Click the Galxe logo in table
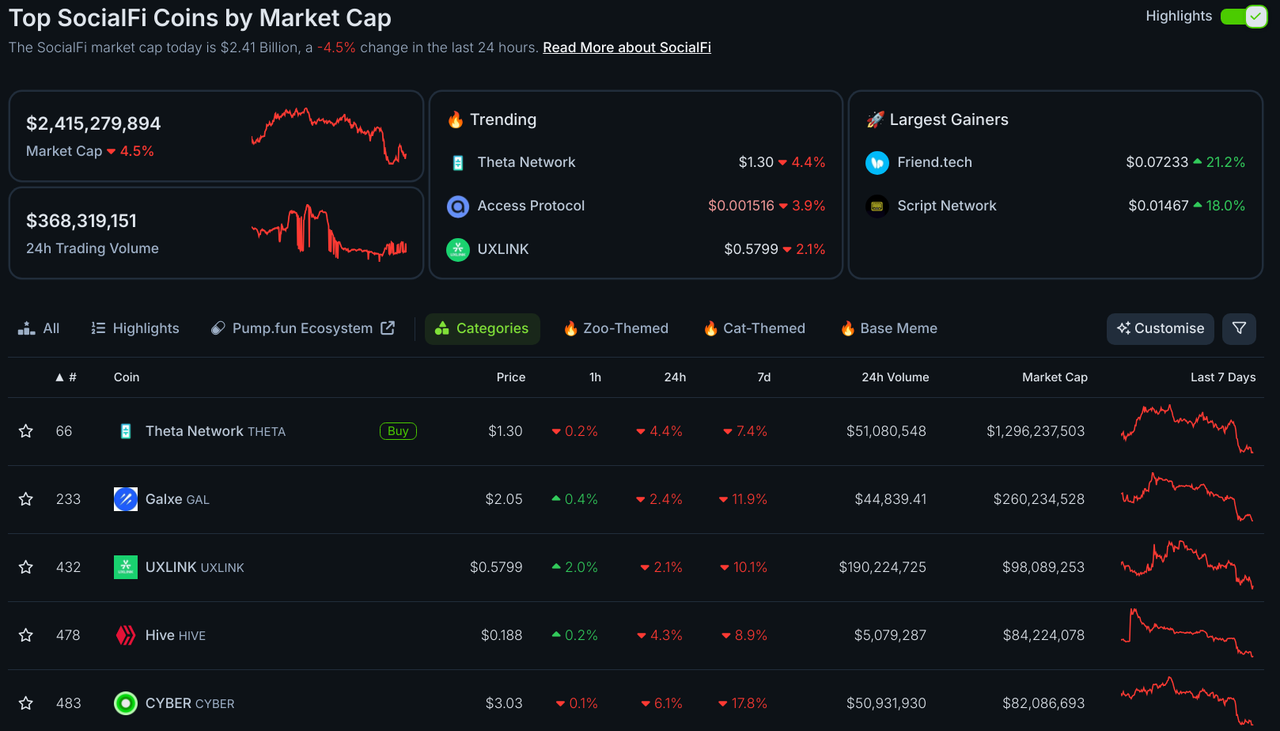This screenshot has height=731, width=1280. pyautogui.click(x=126, y=499)
